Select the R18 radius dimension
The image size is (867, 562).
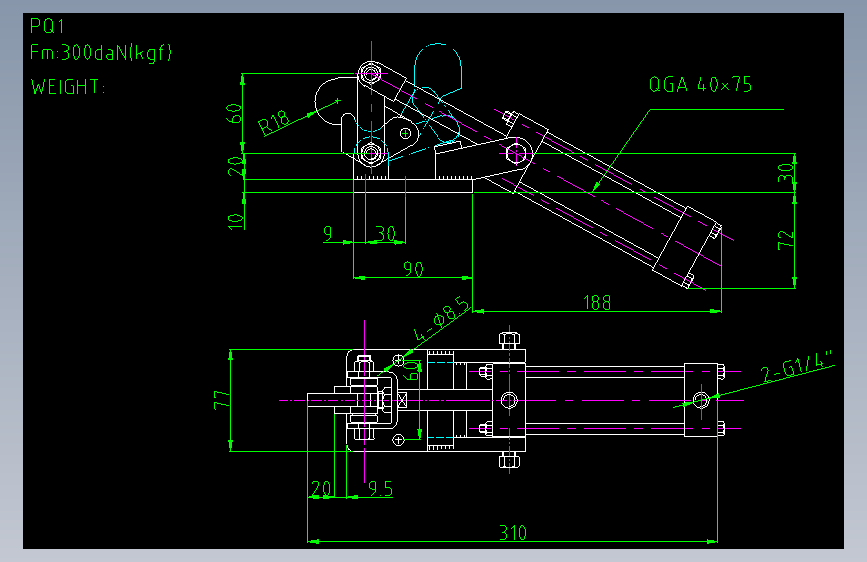(x=274, y=122)
